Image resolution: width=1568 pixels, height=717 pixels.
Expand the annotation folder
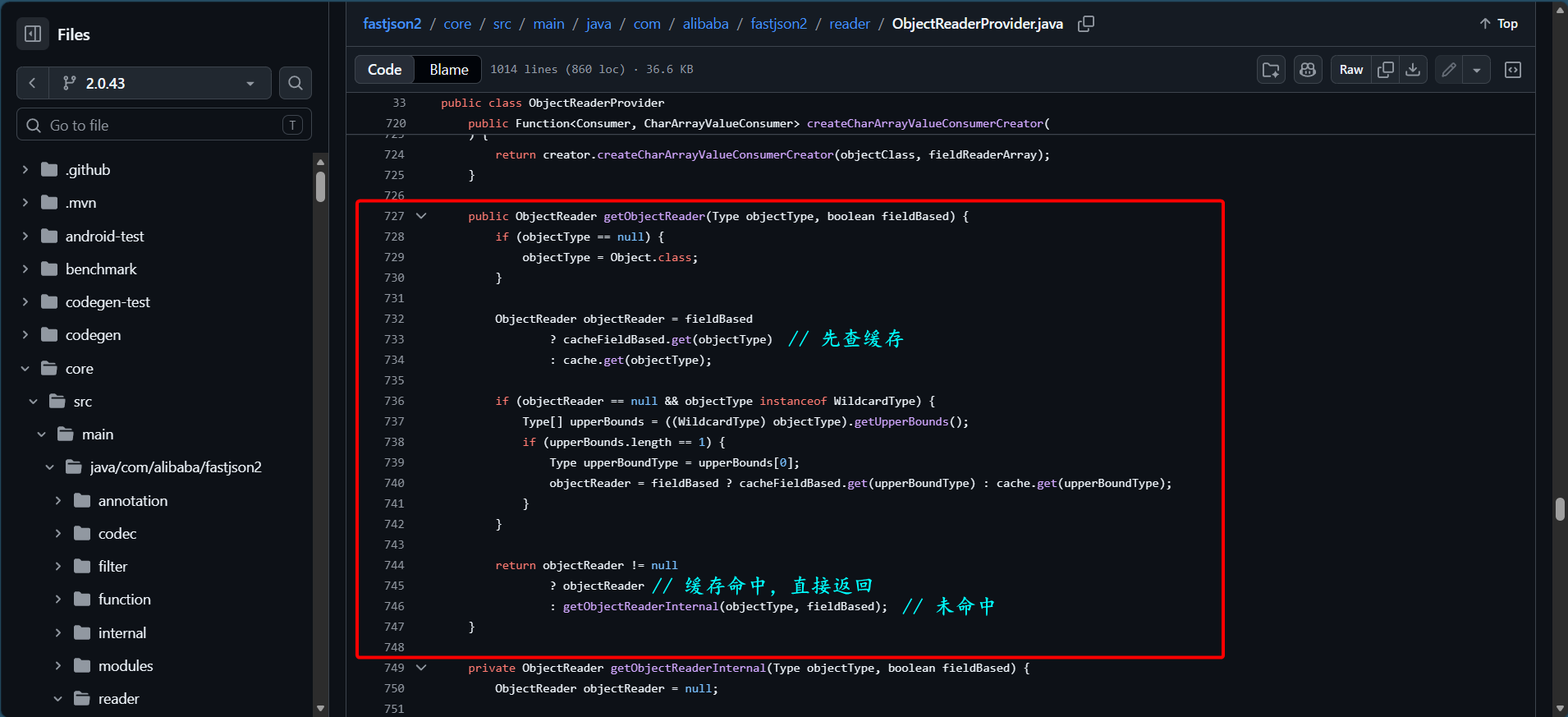coord(57,501)
